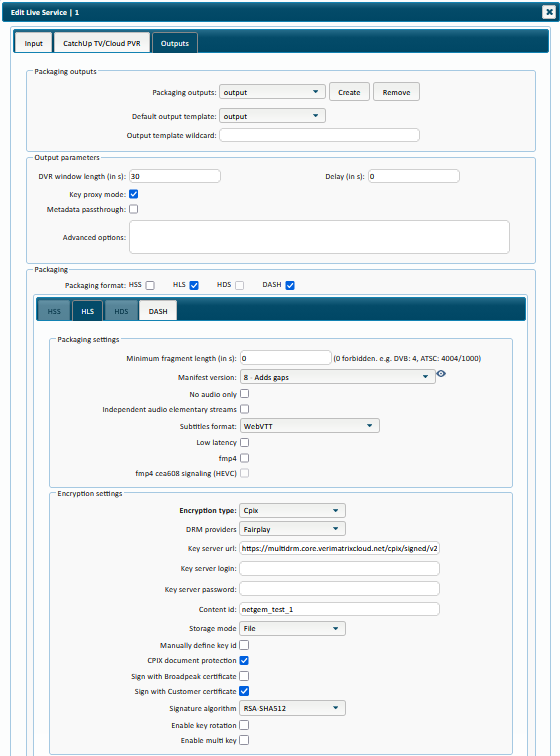The width and height of the screenshot is (560, 756).
Task: Open the Signature algorithm dropdown
Action: tap(292, 708)
